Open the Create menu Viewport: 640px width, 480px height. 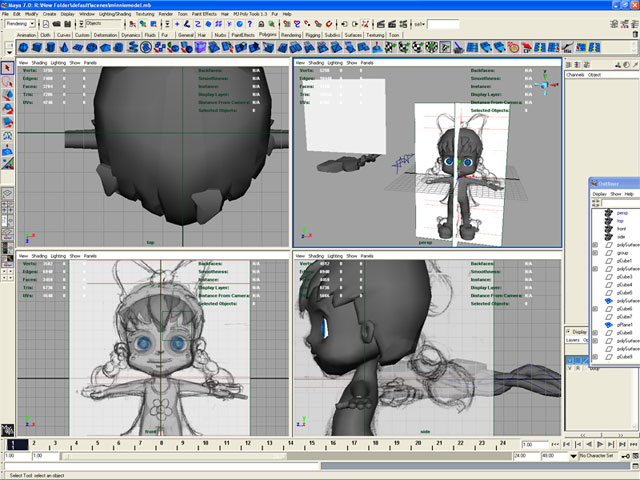click(49, 14)
